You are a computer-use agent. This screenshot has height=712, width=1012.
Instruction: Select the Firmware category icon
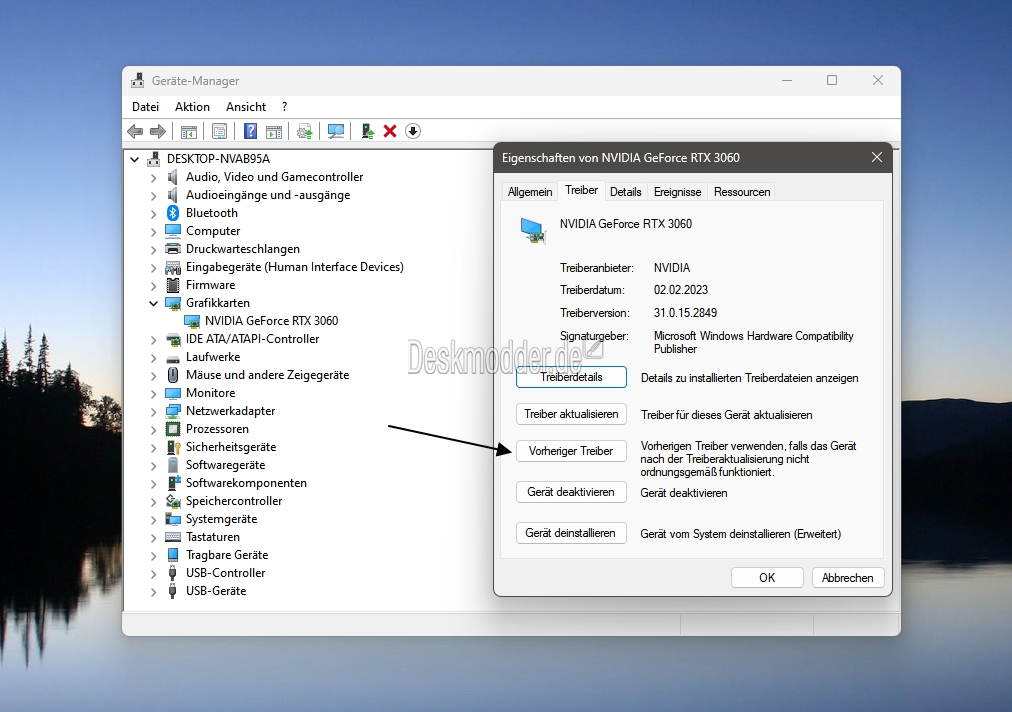(173, 285)
